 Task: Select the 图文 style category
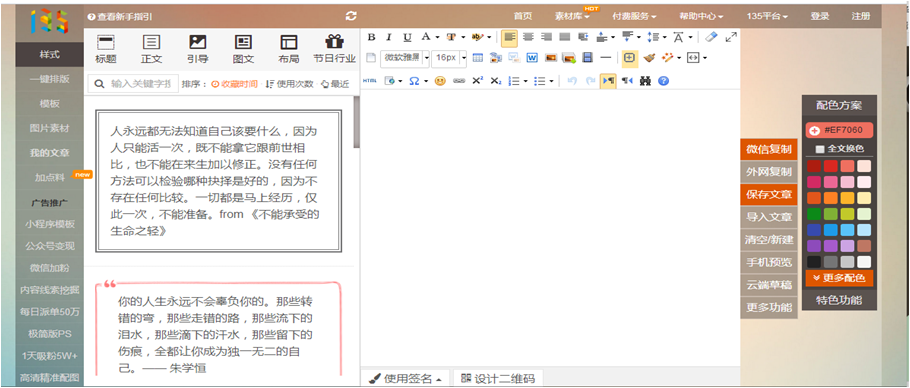coord(243,49)
